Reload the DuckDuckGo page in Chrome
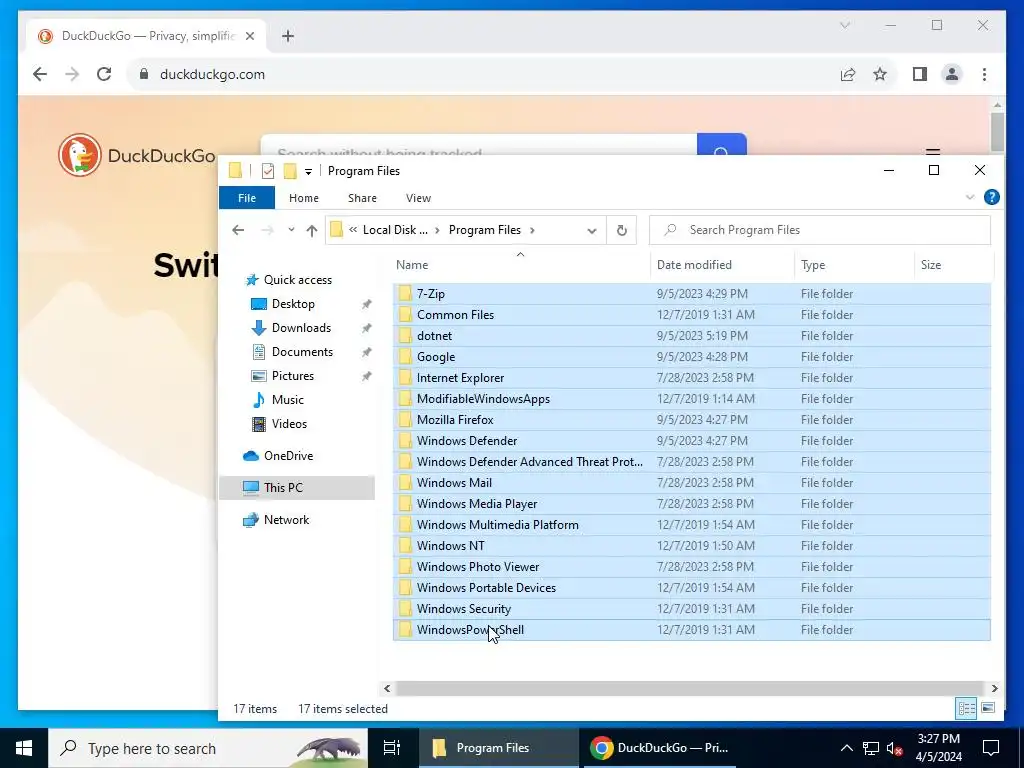This screenshot has height=768, width=1024. tap(104, 74)
